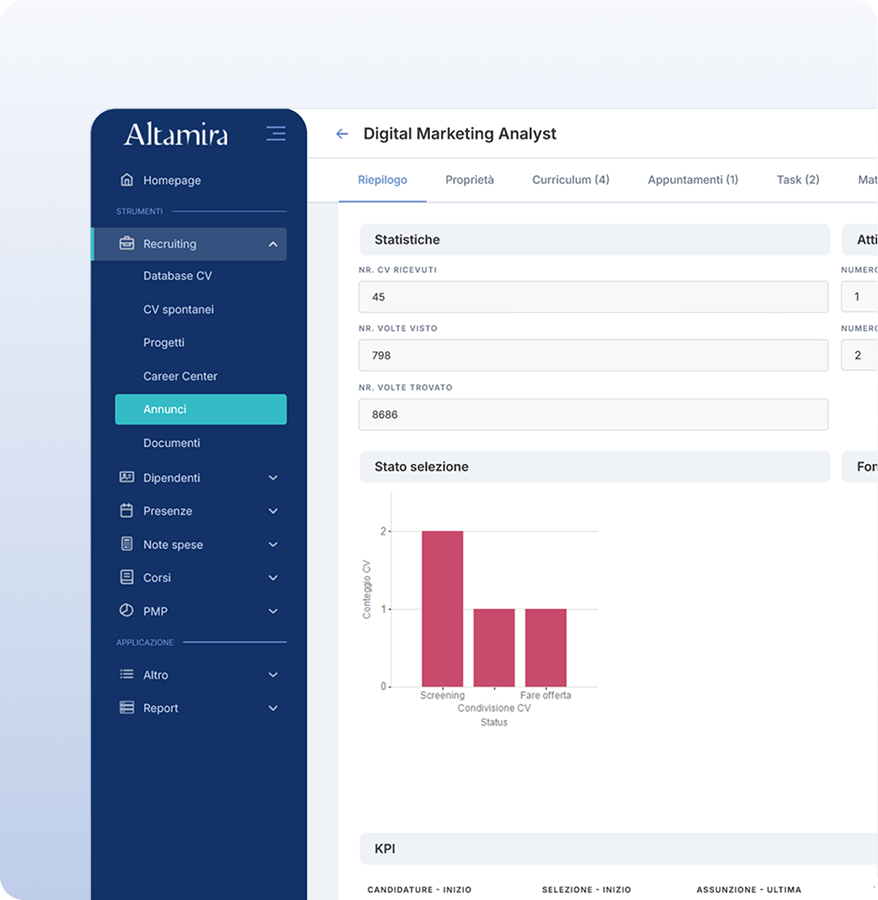
Task: Click the Homepage house icon
Action: click(x=127, y=180)
